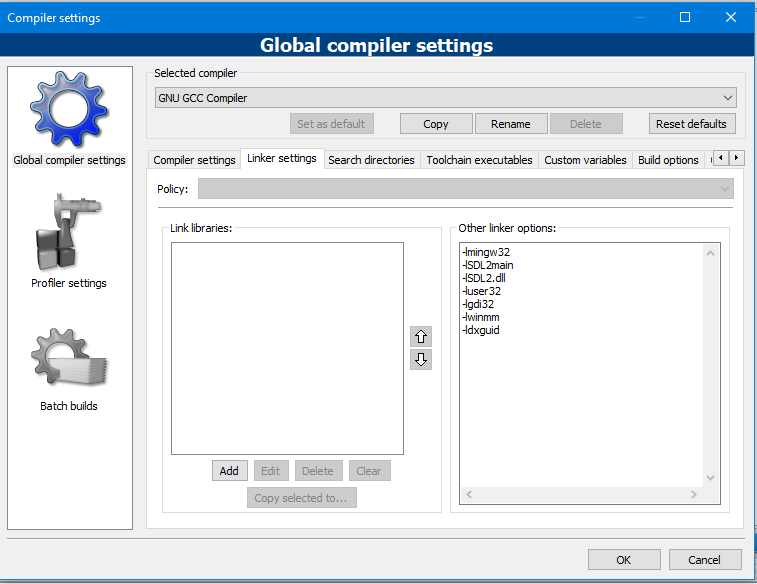Open Search directories tab

pos(371,160)
